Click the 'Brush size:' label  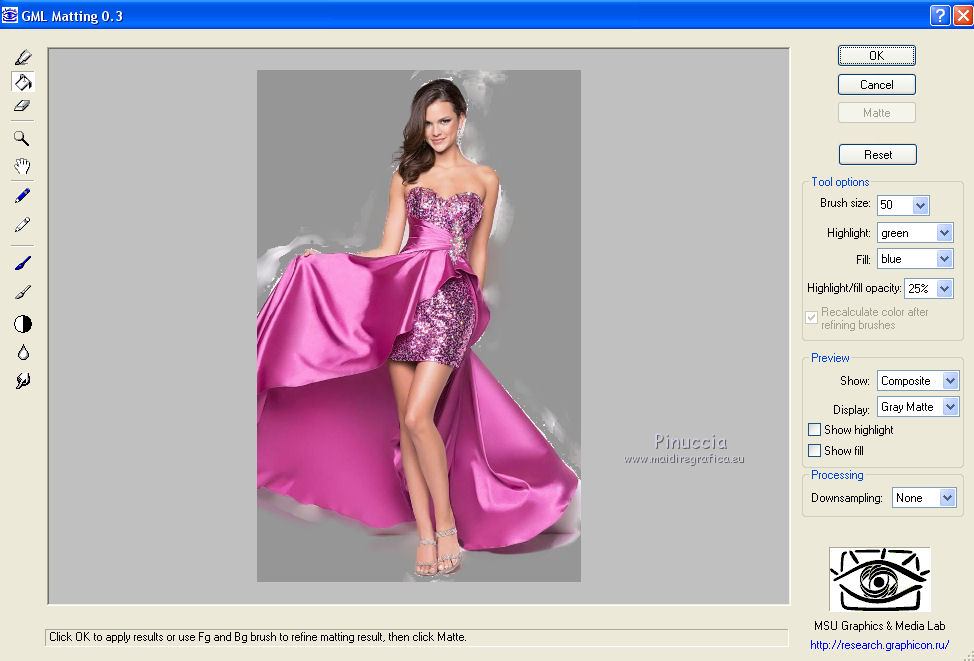coord(845,203)
